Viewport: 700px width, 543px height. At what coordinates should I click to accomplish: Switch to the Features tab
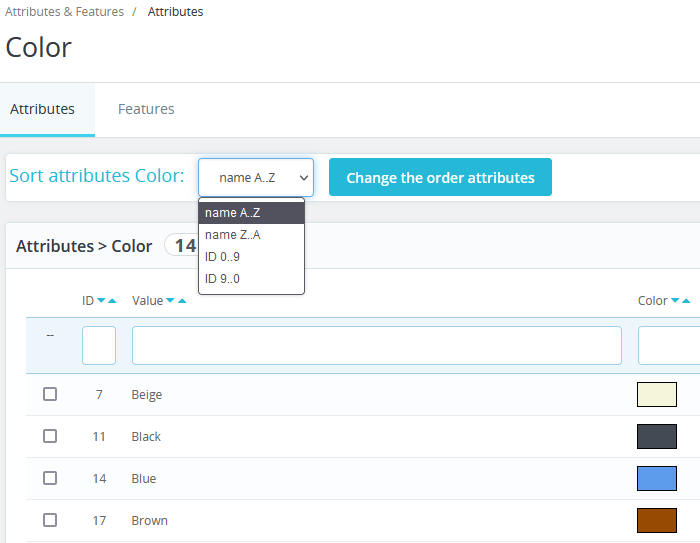pyautogui.click(x=146, y=109)
